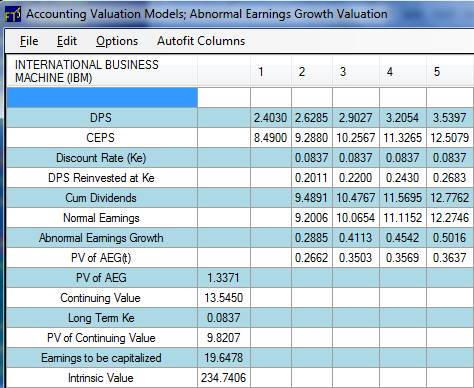
Task: Select the INTERNATIONAL BUSINESS MACHINE header cell
Action: pos(102,71)
